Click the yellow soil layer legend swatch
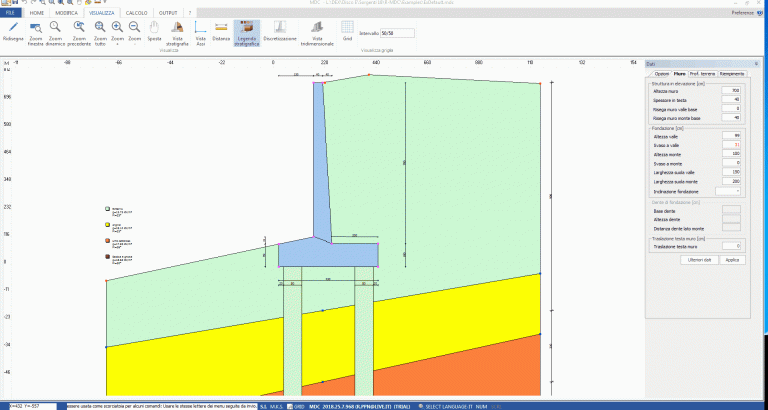 click(x=108, y=225)
